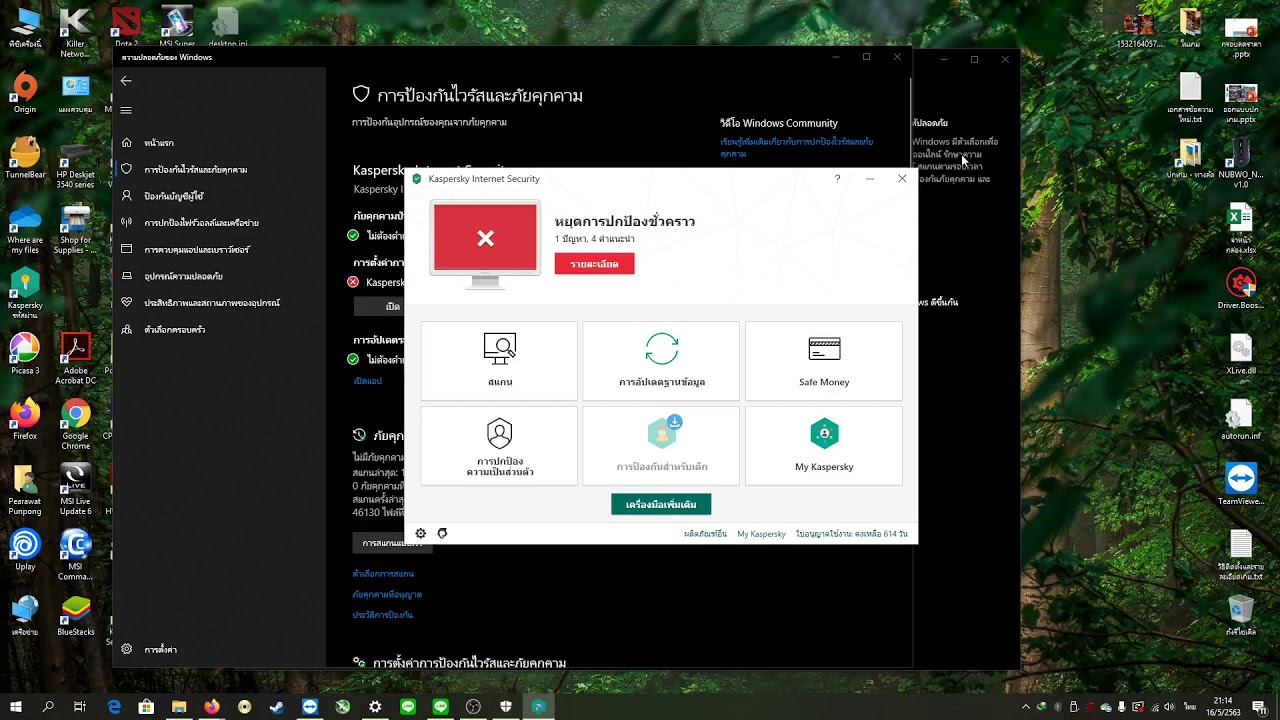Click the Google Chrome desktop icon

tap(76, 425)
